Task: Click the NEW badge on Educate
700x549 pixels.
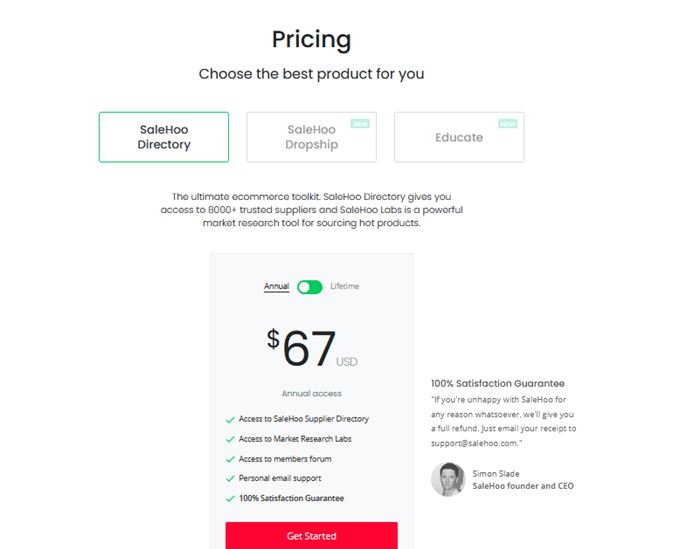Action: (x=508, y=124)
